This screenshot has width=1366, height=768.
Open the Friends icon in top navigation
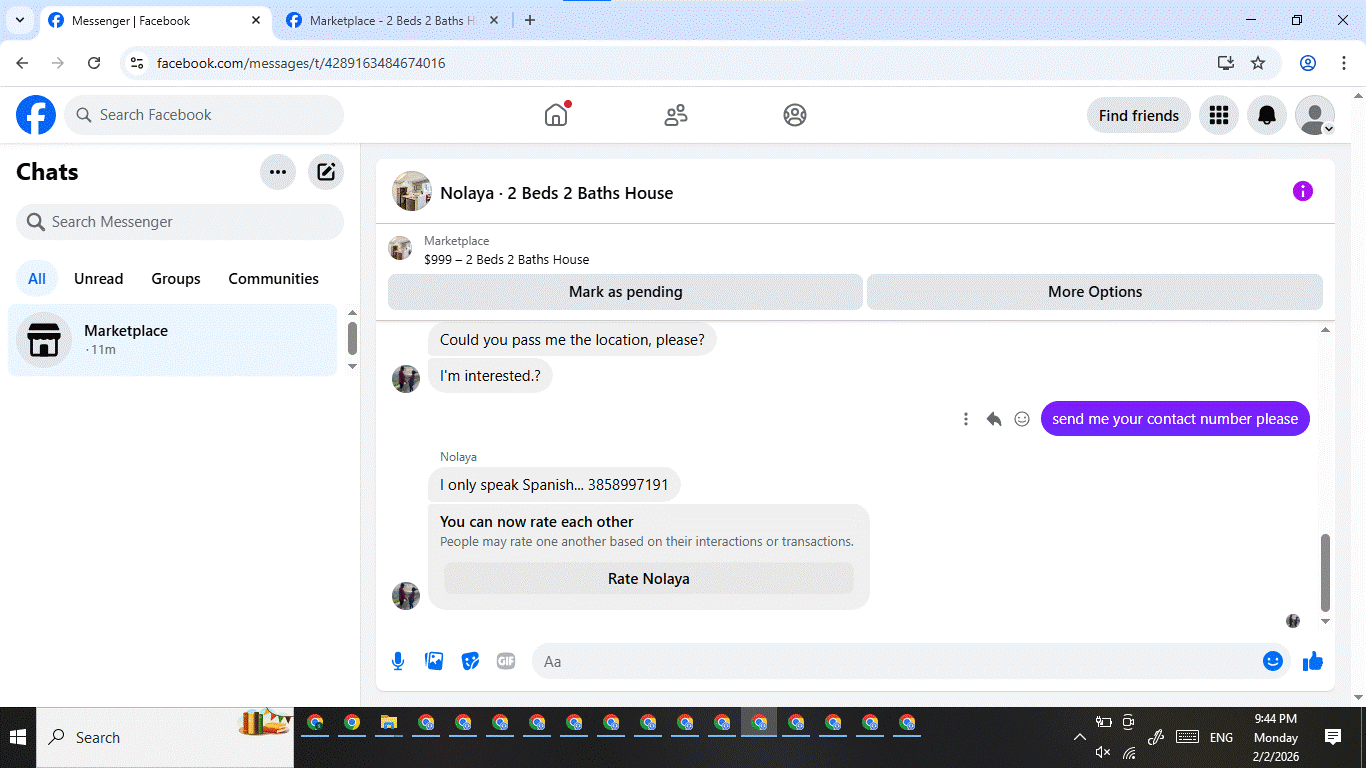click(x=676, y=115)
